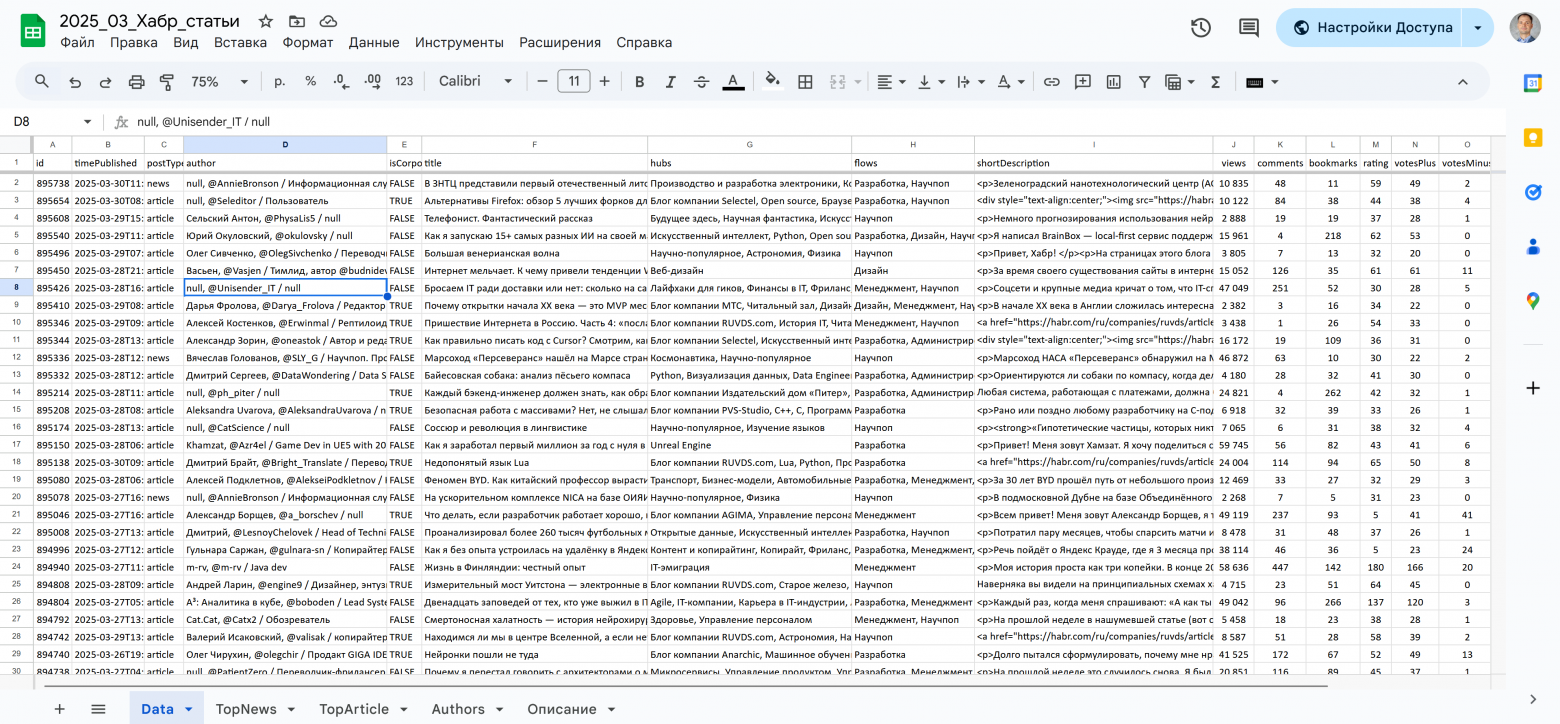
Task: Open version history clock icon
Action: pos(1201,28)
